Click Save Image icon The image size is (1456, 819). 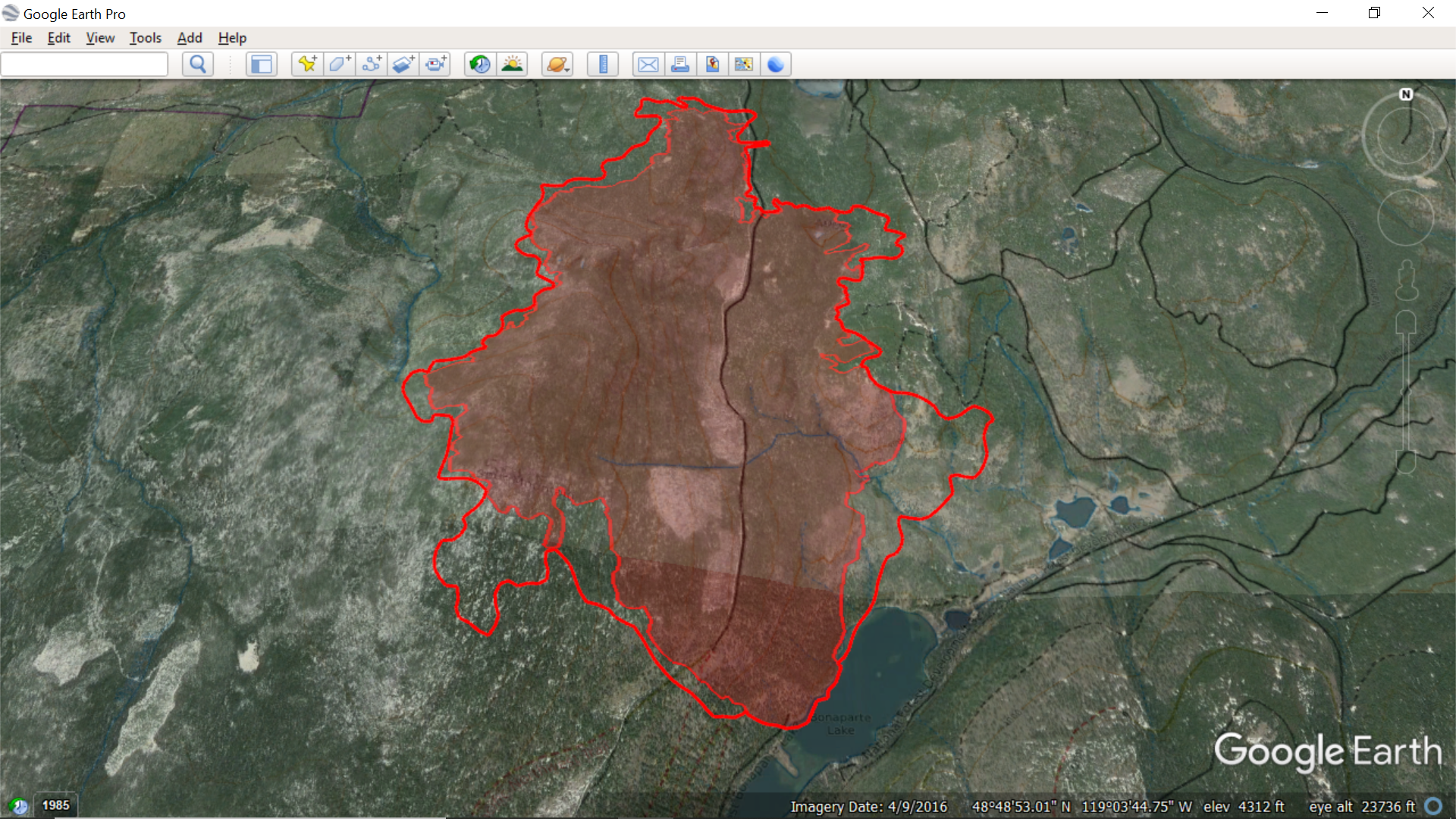point(712,64)
